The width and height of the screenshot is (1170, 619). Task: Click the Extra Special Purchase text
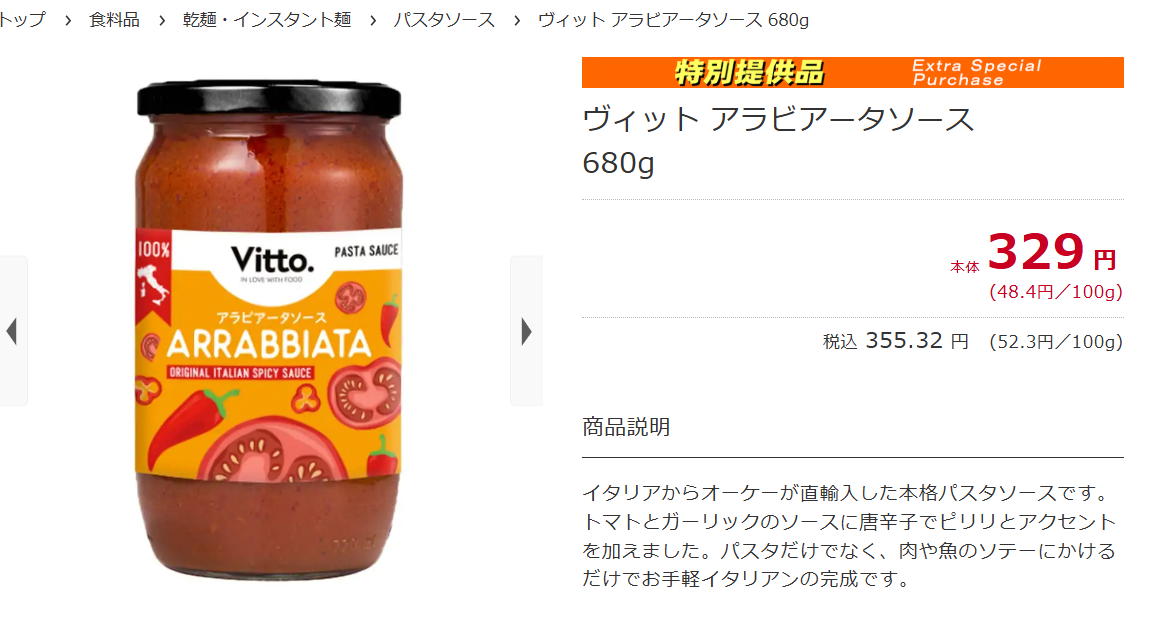click(976, 72)
